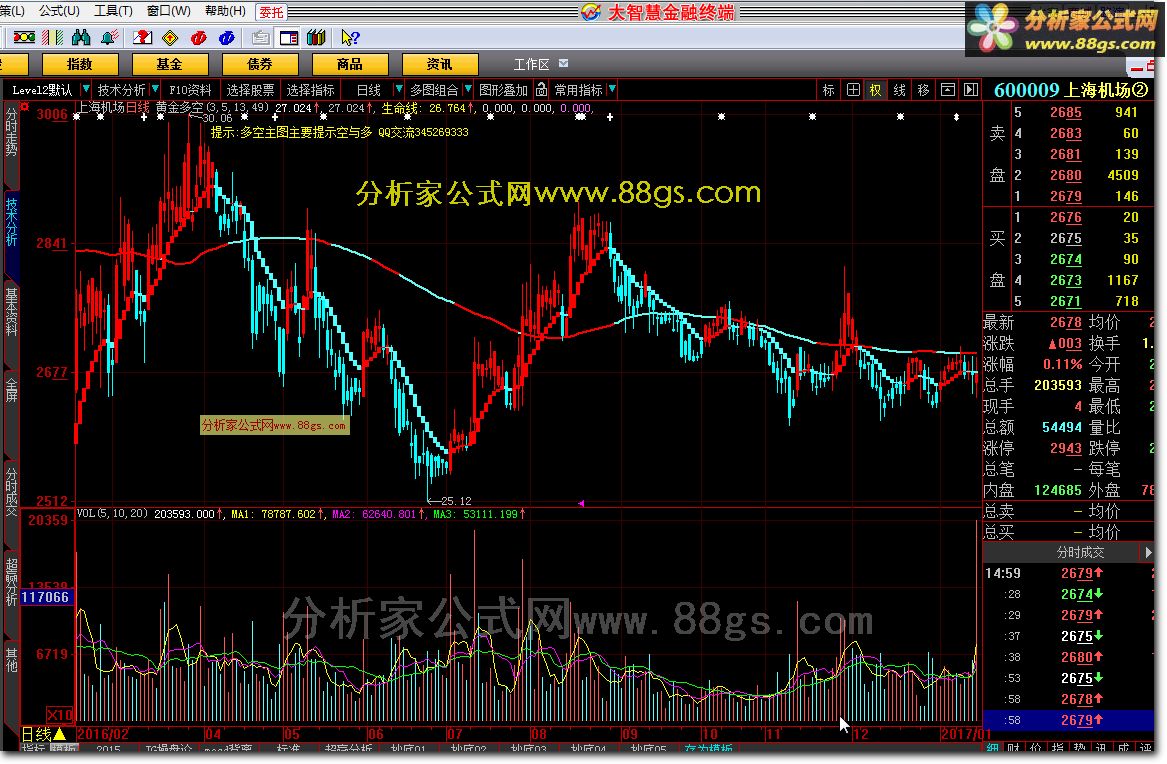Click the F10资料 toolbar item

click(x=191, y=90)
